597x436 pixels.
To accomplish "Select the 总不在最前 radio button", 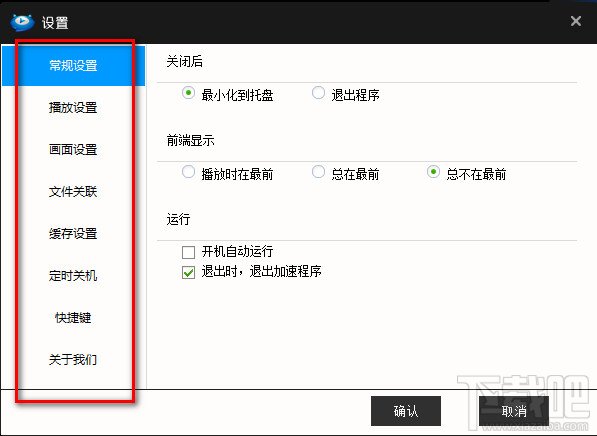I will pos(433,172).
